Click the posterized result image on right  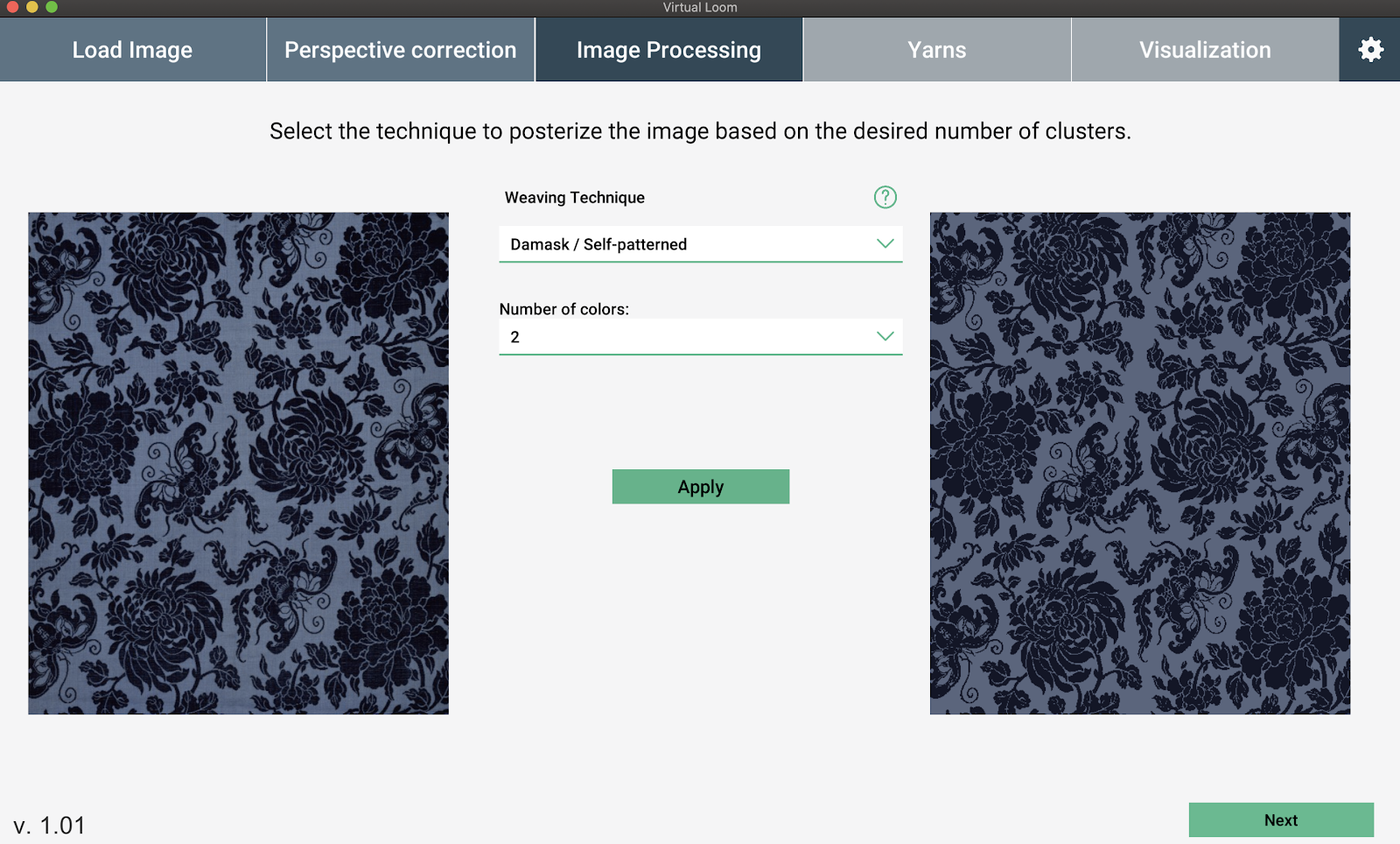pos(1140,463)
